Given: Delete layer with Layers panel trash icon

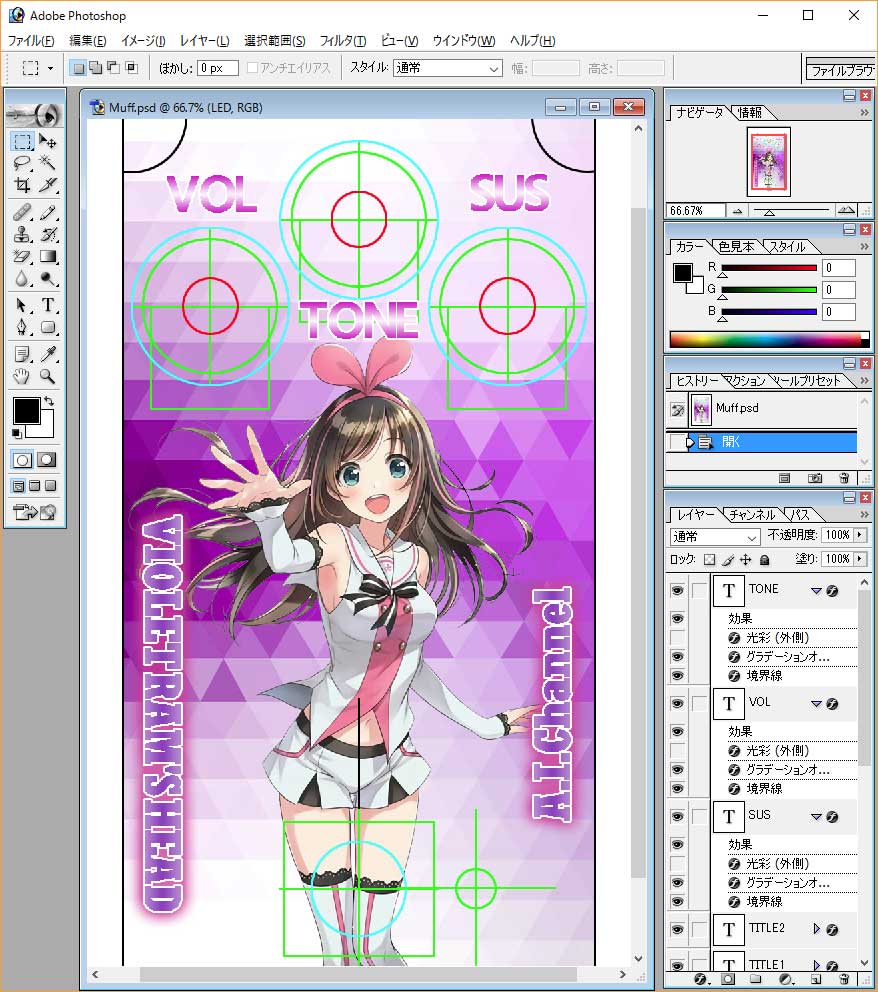Looking at the screenshot, I should click(x=844, y=979).
